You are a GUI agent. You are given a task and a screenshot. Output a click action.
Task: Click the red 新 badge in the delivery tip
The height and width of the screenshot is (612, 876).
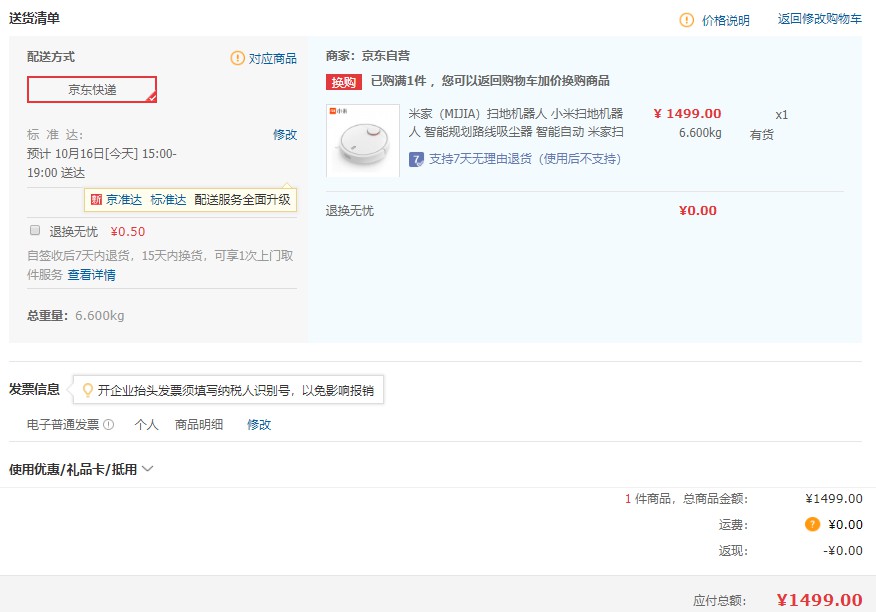pyautogui.click(x=96, y=200)
